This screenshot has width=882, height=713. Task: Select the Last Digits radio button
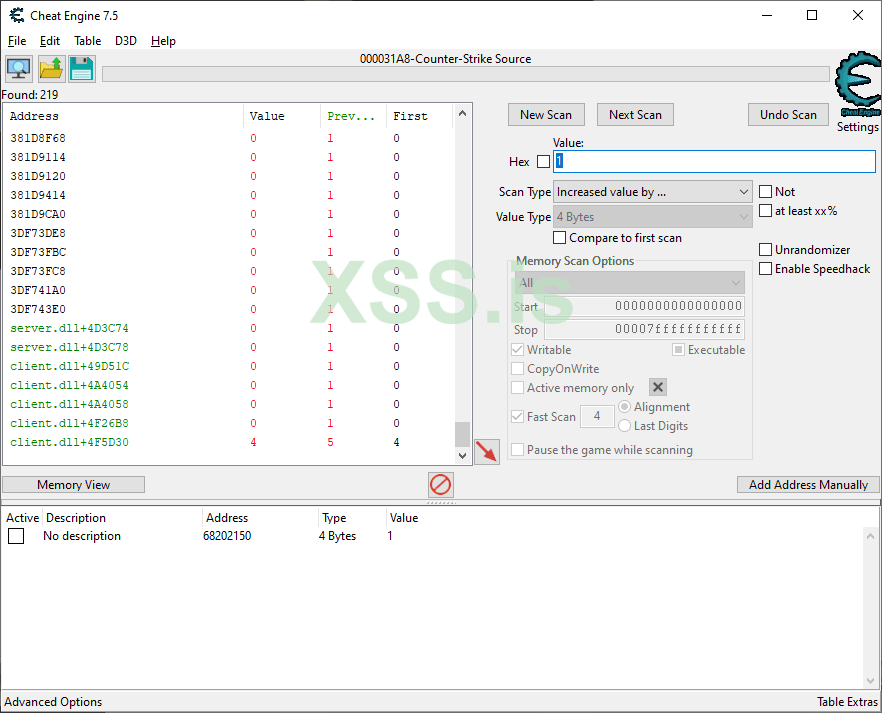point(624,426)
